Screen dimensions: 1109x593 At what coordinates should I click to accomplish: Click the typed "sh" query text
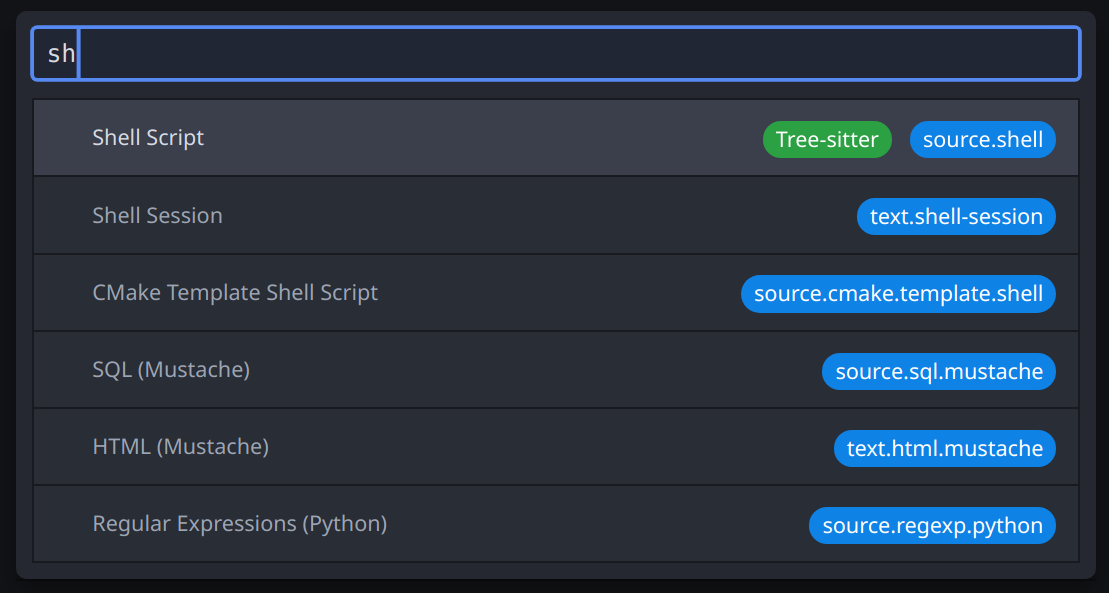pyautogui.click(x=61, y=54)
